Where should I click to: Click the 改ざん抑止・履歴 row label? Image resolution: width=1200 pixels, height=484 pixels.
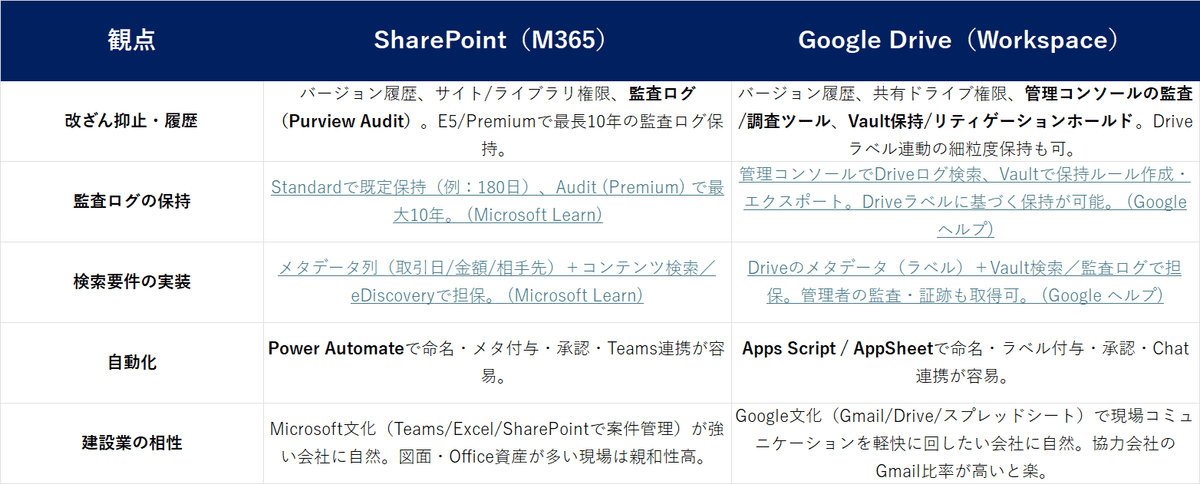click(x=131, y=122)
